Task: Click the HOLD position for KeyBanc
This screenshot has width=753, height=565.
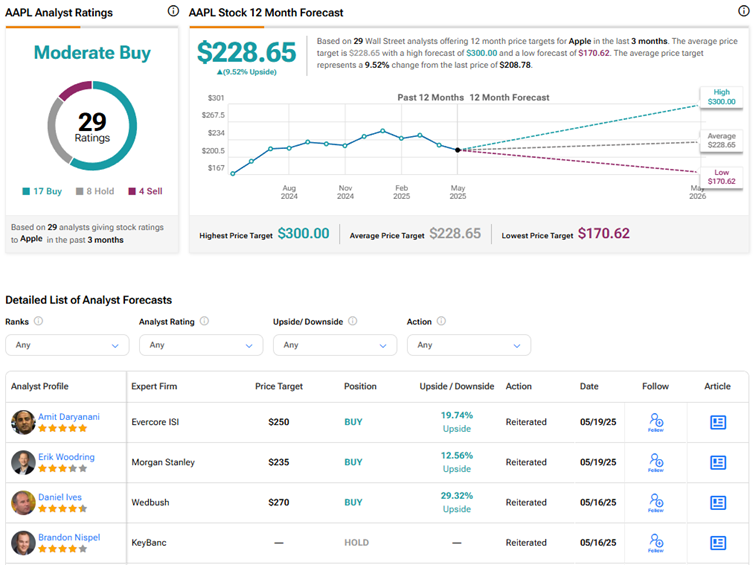Action: pyautogui.click(x=356, y=543)
